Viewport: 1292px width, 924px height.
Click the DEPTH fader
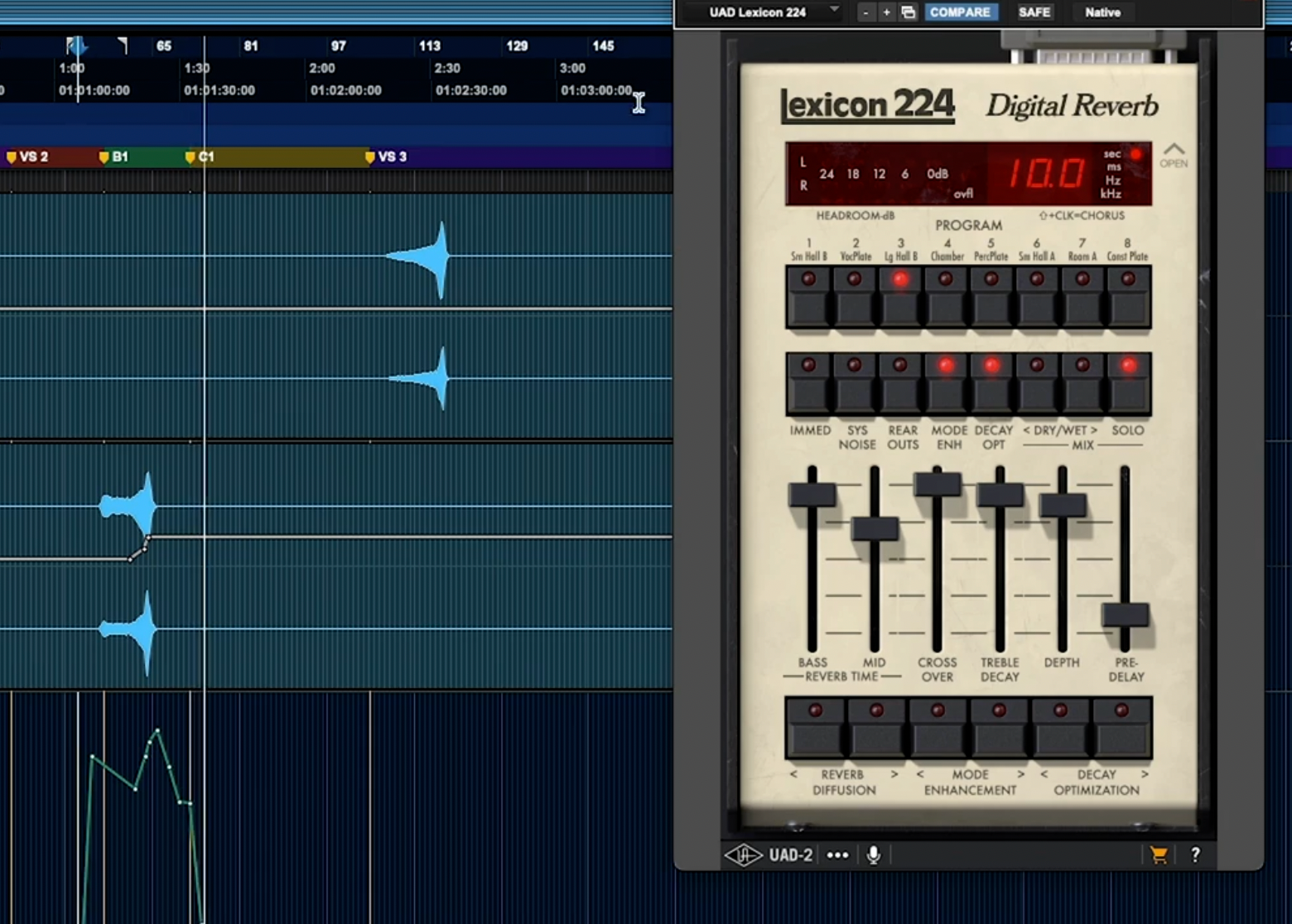[1063, 505]
